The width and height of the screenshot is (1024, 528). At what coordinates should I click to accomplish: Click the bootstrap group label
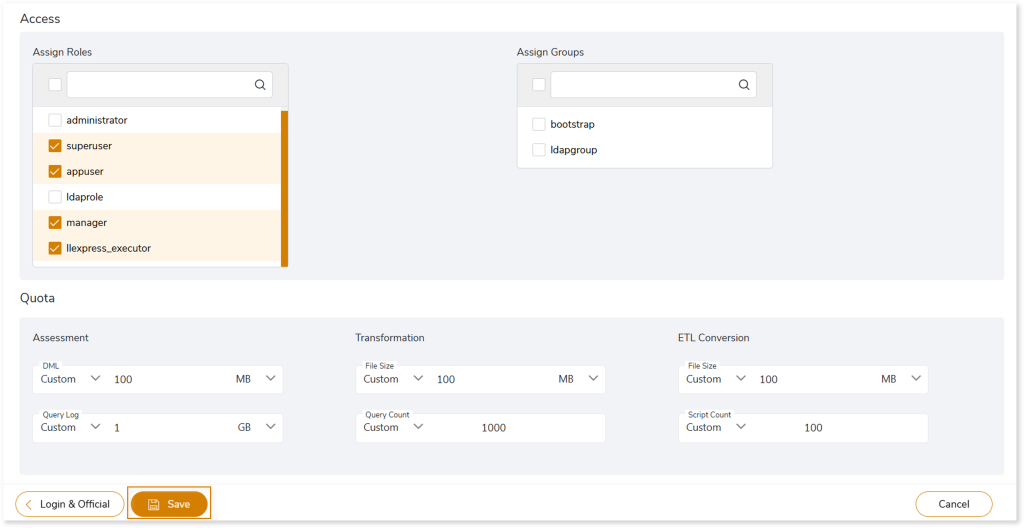[x=573, y=124]
